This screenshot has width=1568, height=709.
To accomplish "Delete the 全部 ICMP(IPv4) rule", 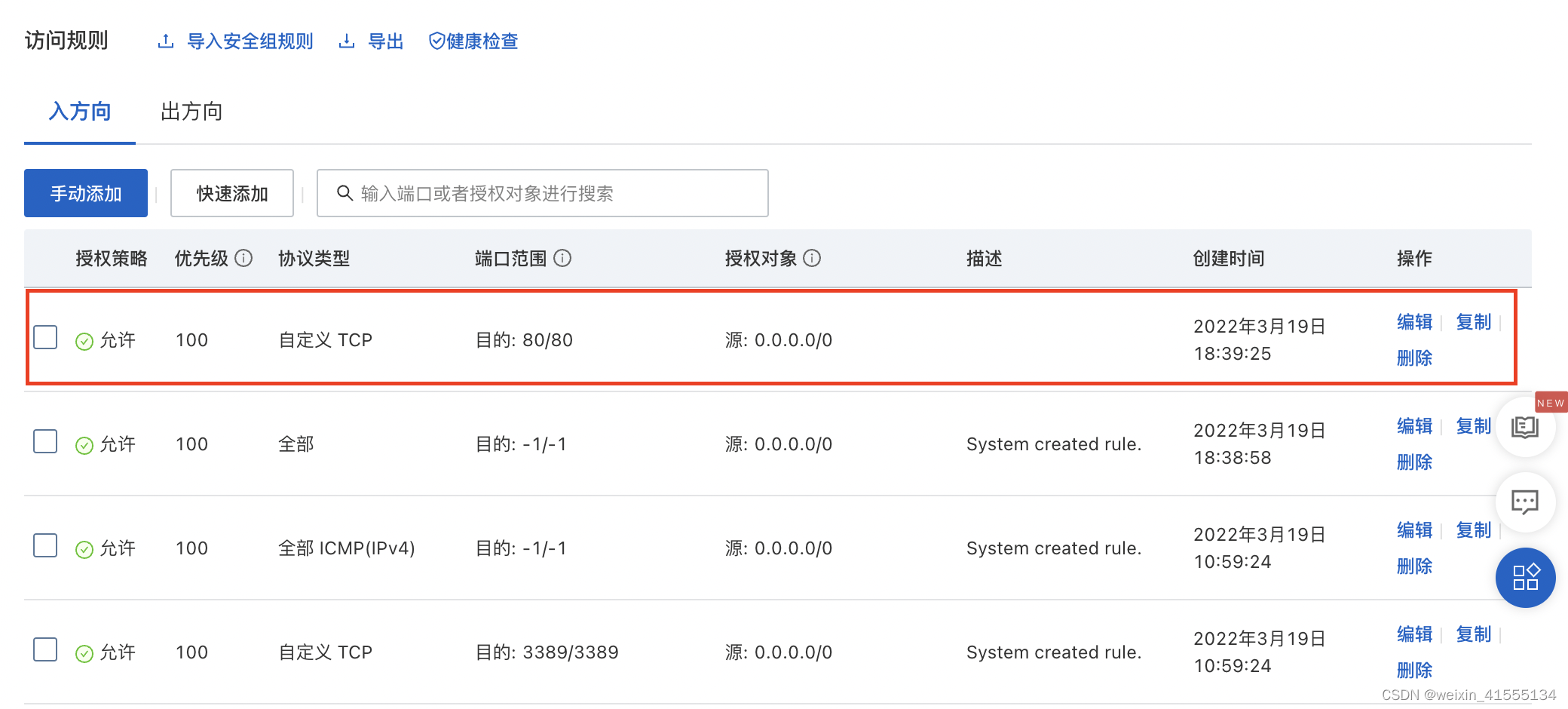I will tap(1414, 566).
